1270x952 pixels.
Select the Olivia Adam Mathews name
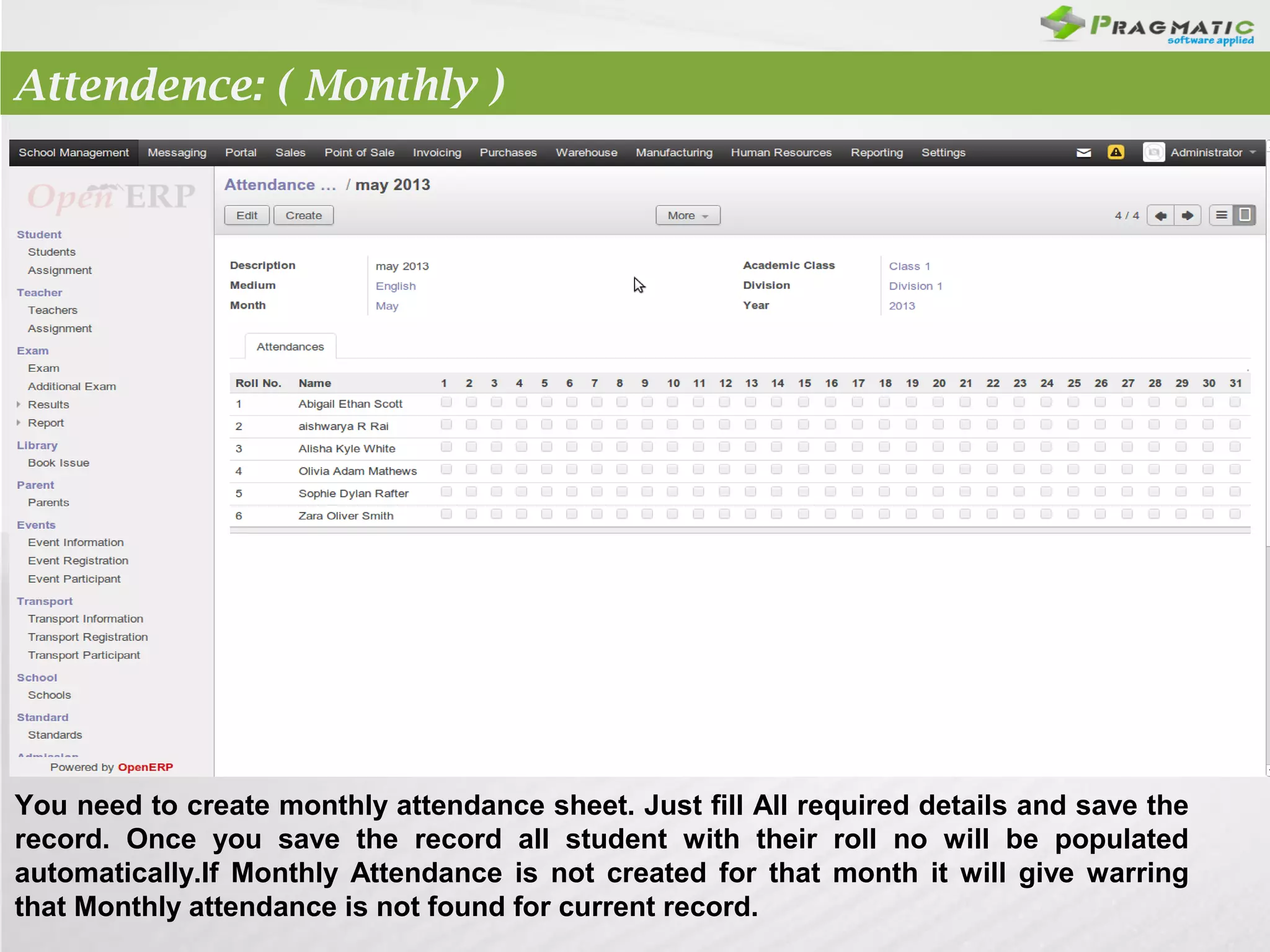click(358, 472)
